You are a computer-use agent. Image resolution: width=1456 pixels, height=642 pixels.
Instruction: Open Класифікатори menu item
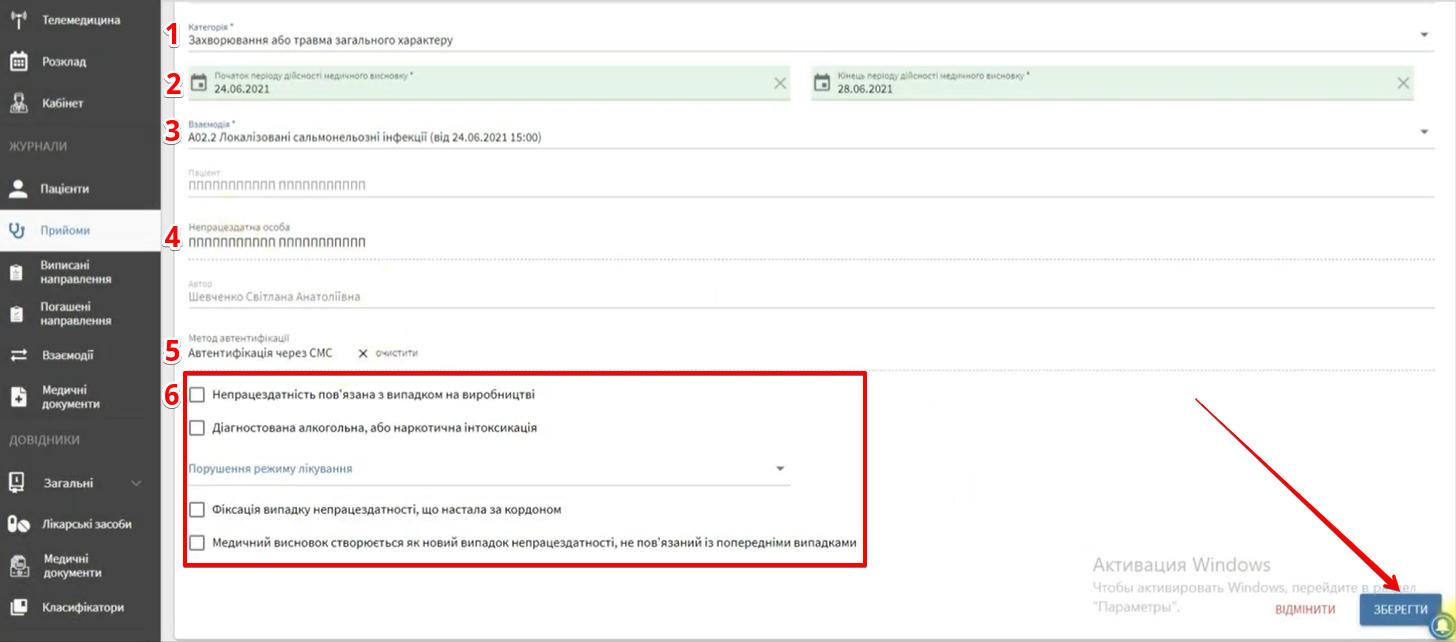[82, 607]
